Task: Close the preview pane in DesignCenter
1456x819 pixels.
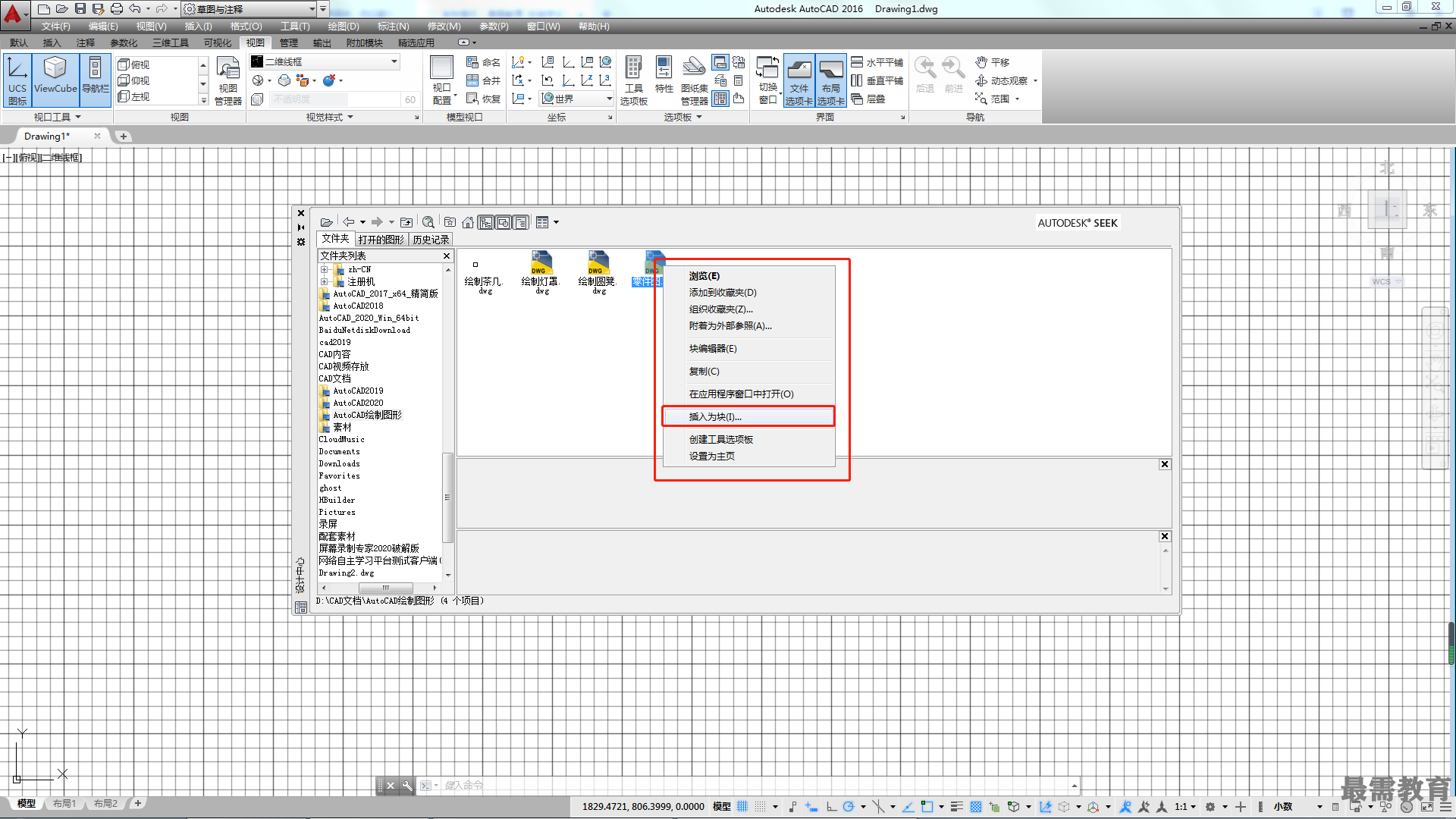Action: tap(1165, 464)
